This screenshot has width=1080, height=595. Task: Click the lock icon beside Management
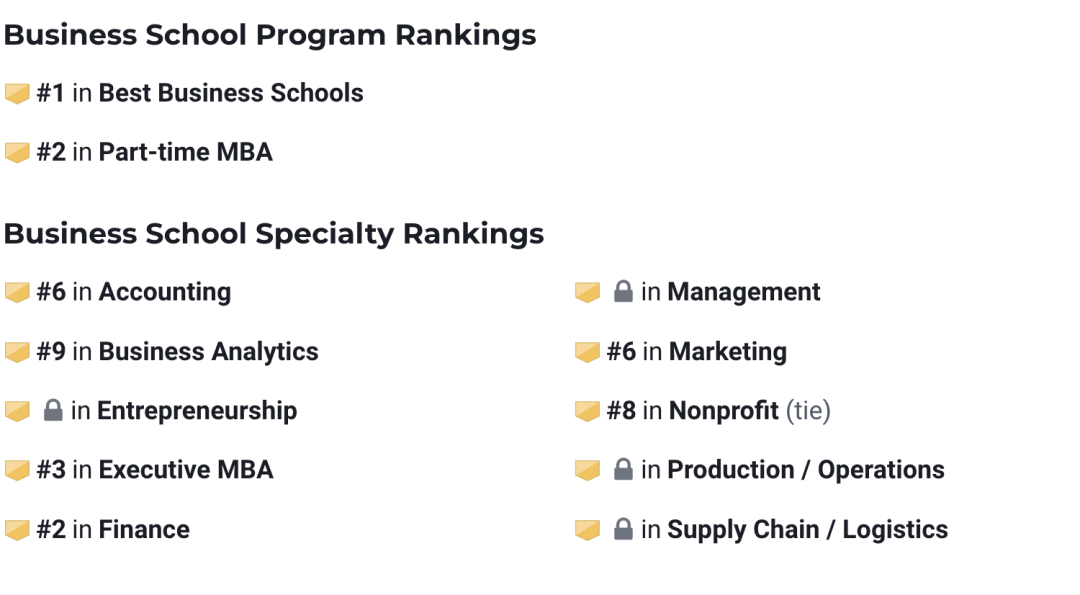click(623, 292)
